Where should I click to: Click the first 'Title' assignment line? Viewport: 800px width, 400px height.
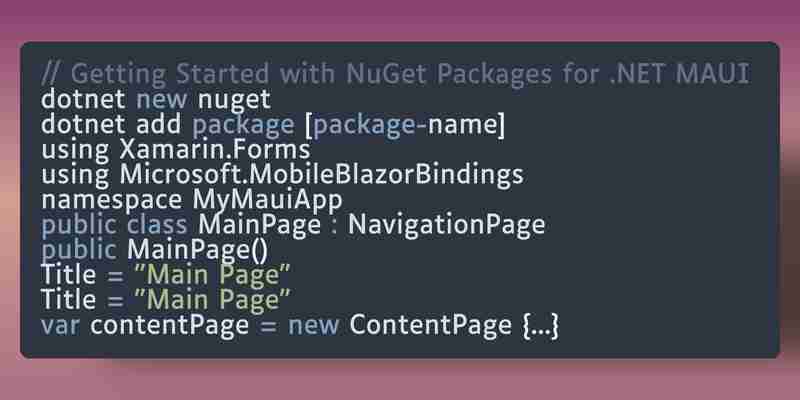(165, 275)
